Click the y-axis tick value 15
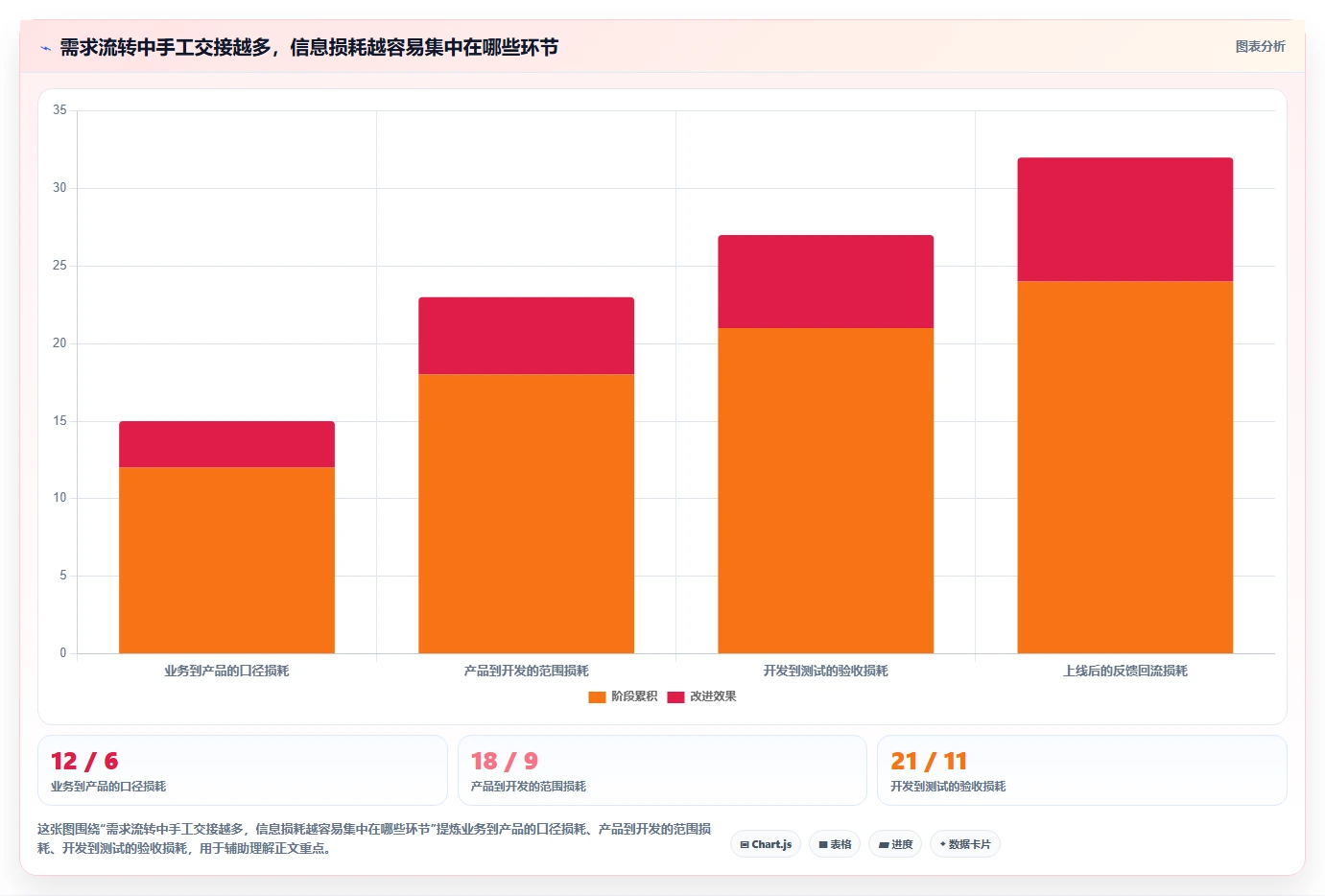 coord(59,421)
